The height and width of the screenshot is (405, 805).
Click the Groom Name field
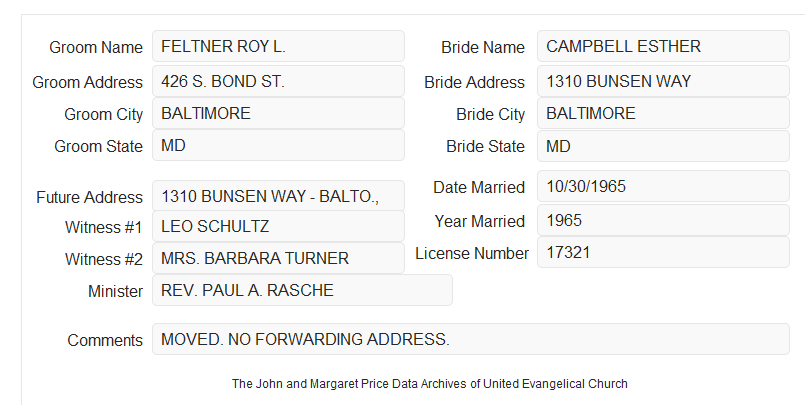(278, 46)
